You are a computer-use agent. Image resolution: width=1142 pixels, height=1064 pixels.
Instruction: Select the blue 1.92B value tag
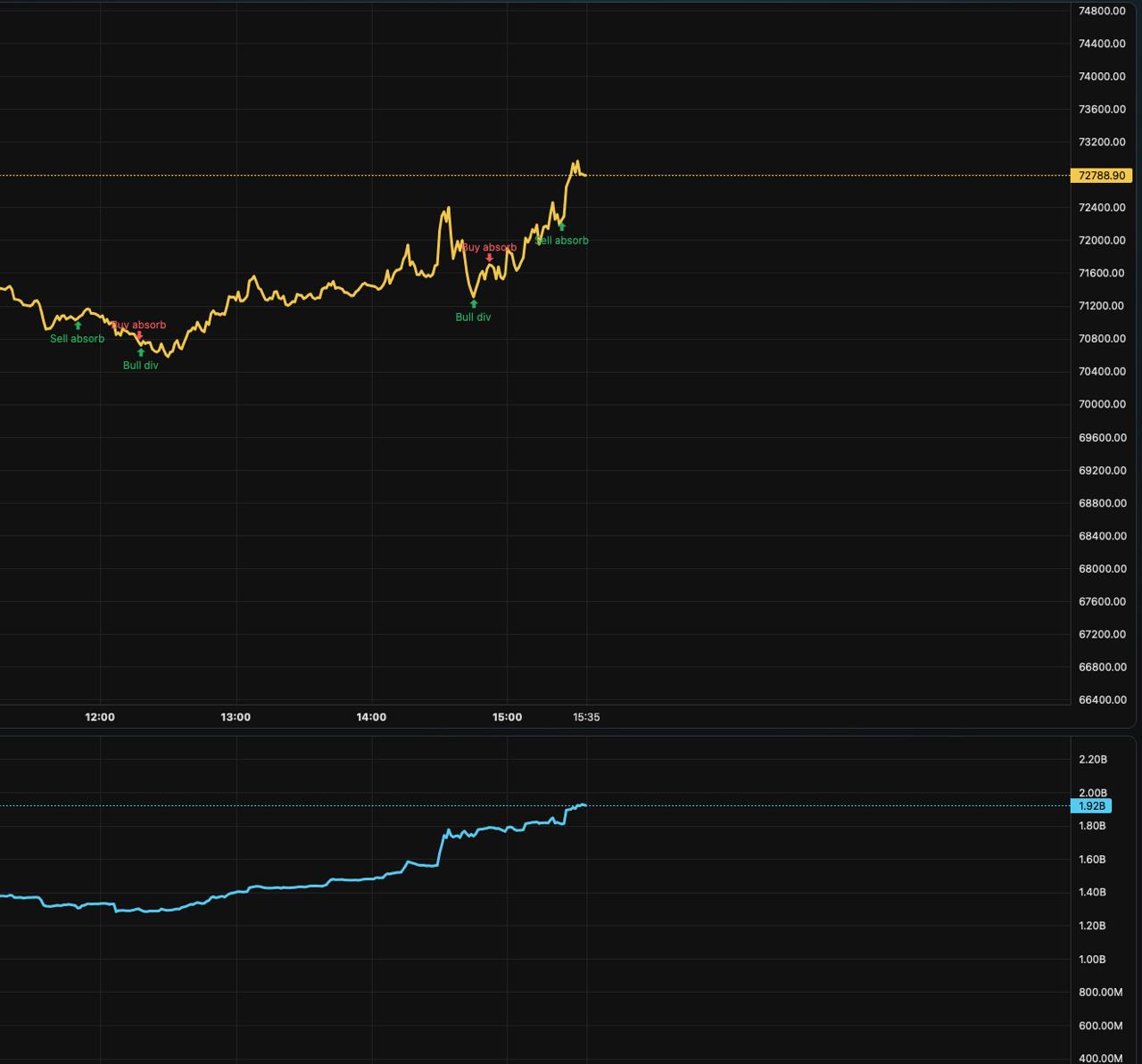[1092, 806]
